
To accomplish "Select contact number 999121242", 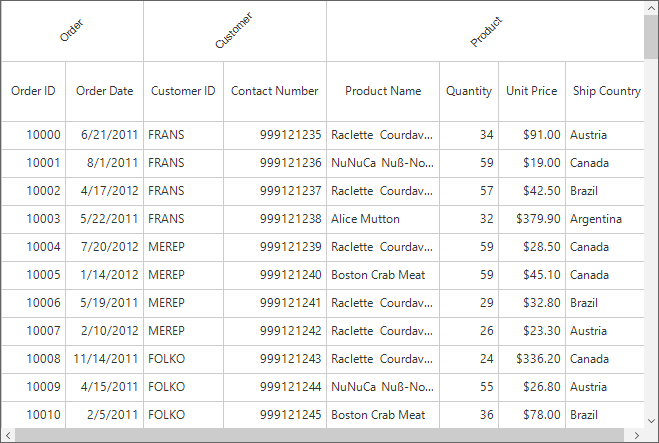I will [275, 331].
